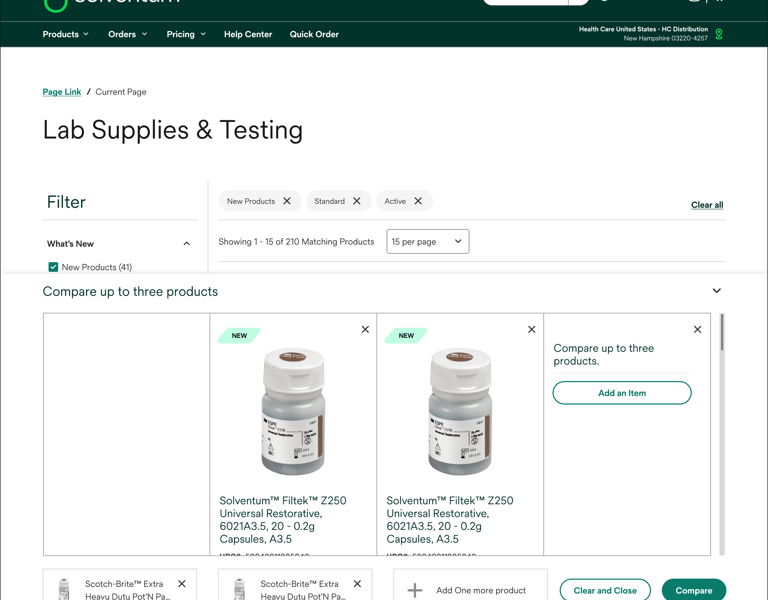768x600 pixels.
Task: Click the Add an Item button
Action: tap(622, 393)
